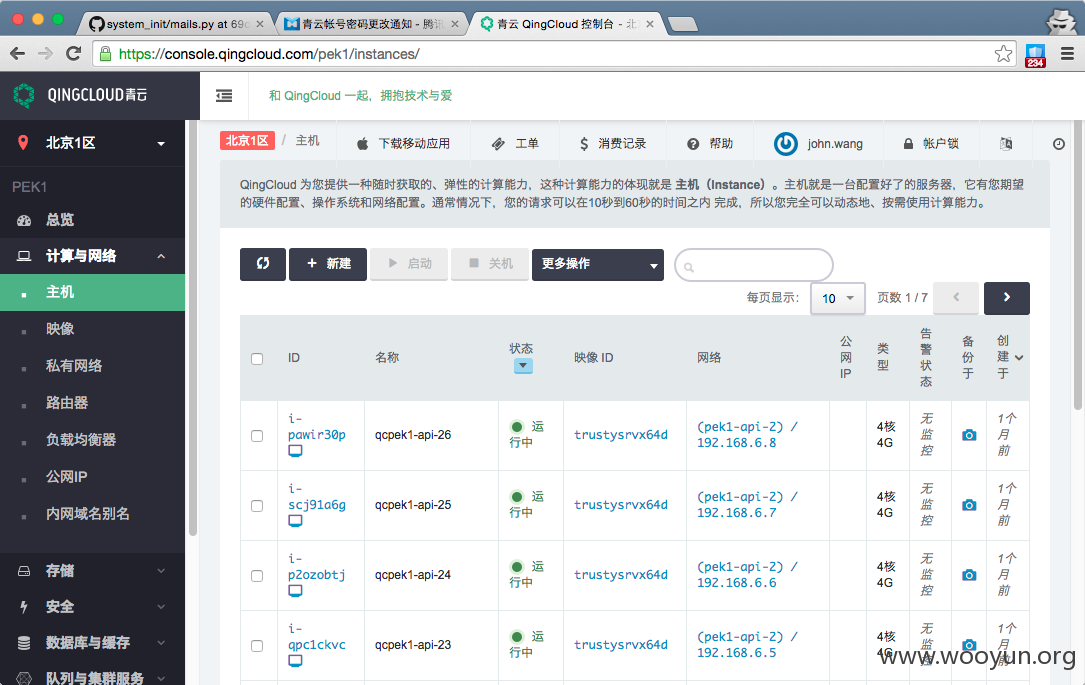Open 工单 tickets
Screen dimensions: 1085x685
point(515,143)
